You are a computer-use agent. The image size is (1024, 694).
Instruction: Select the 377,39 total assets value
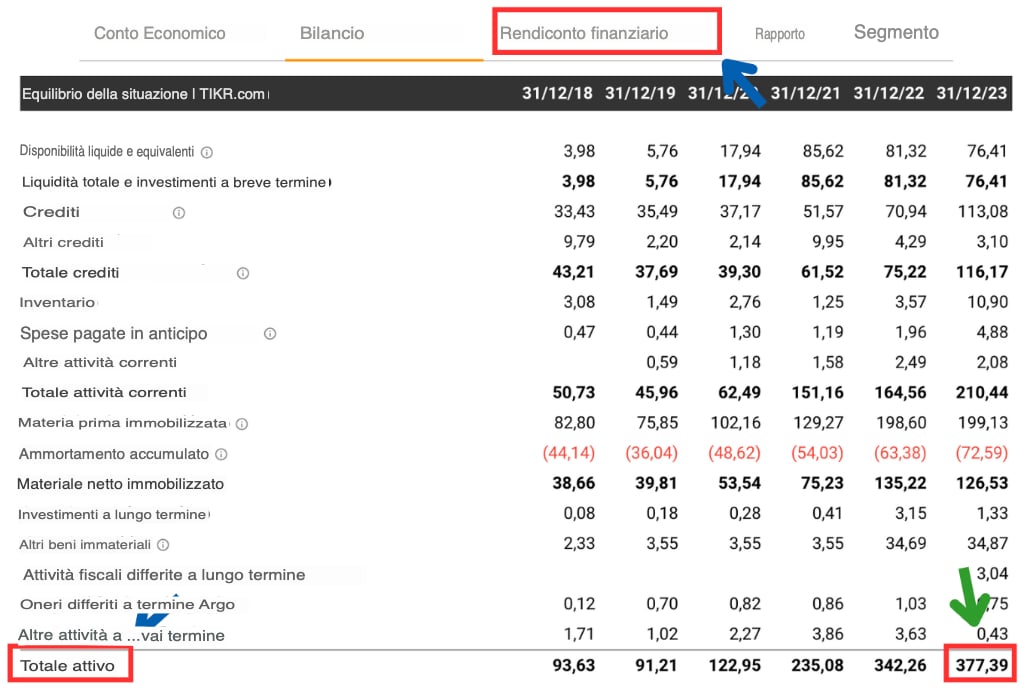pos(979,665)
